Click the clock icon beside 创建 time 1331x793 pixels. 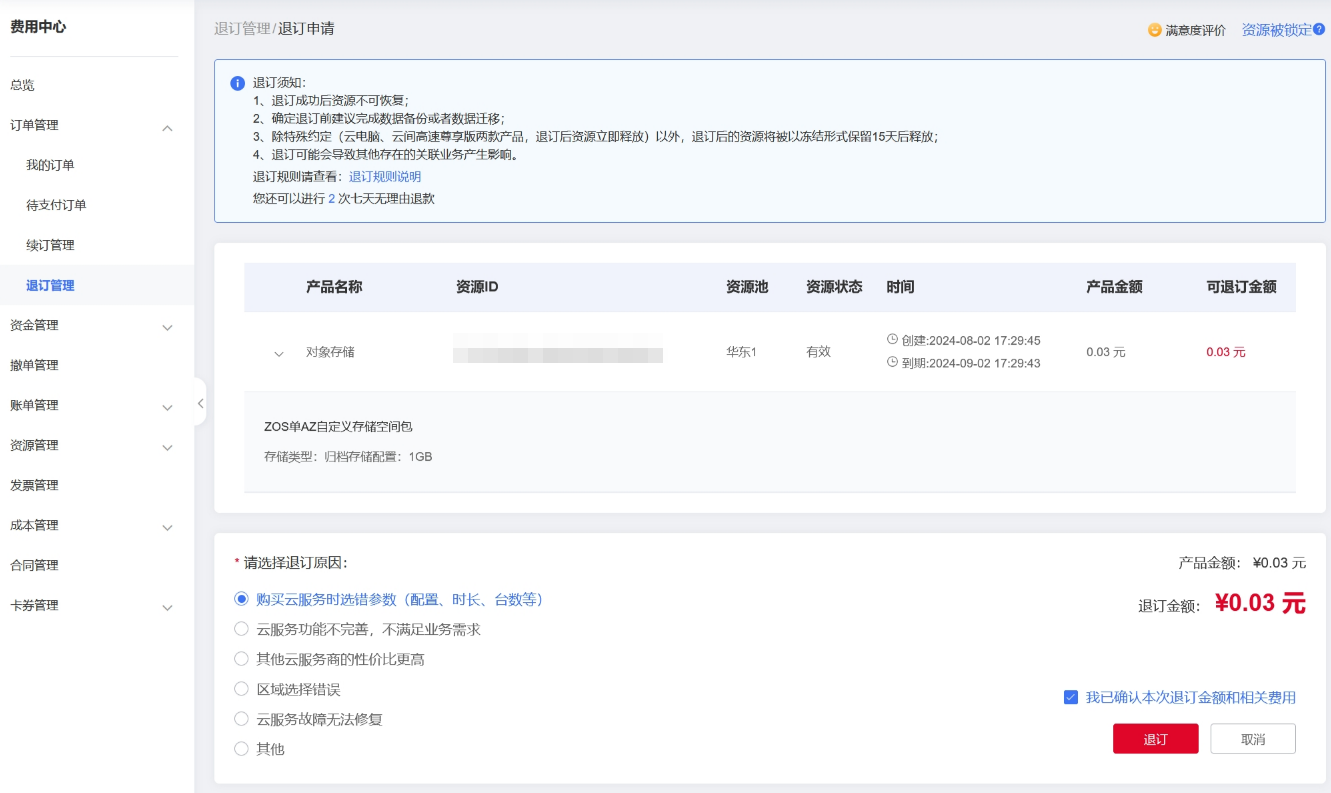click(892, 340)
